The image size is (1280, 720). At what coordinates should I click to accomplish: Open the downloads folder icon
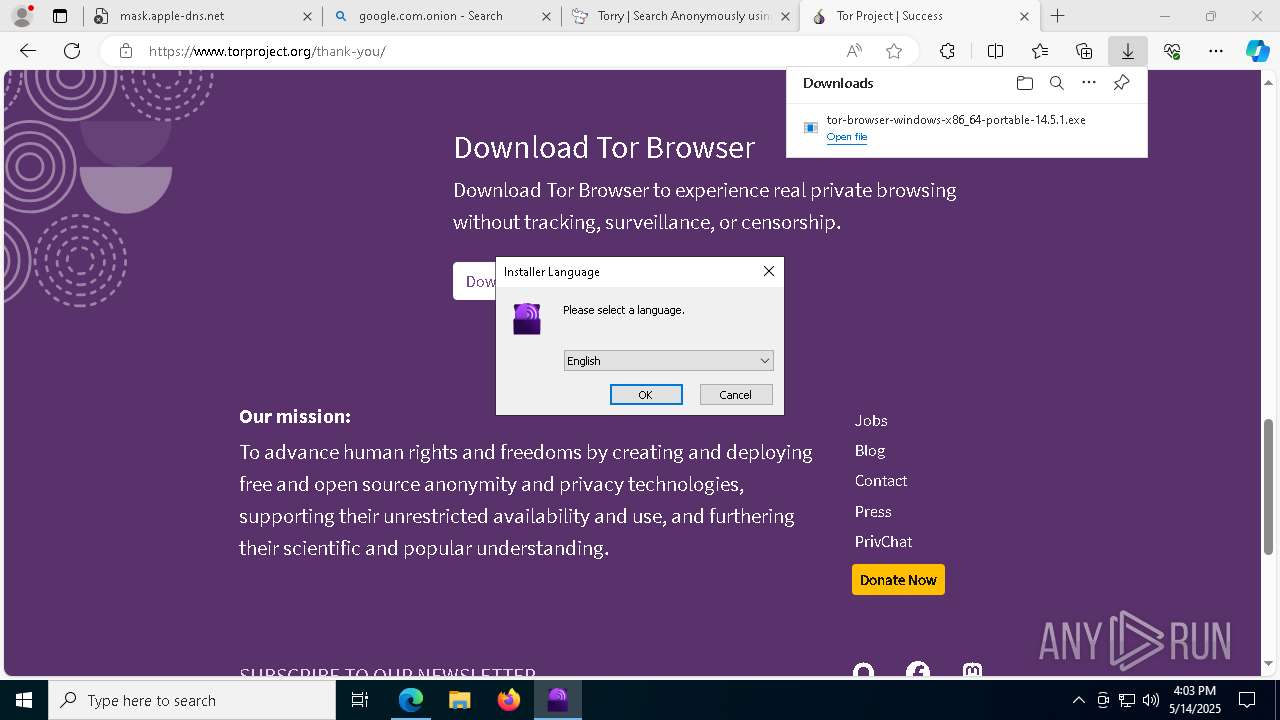click(1024, 83)
